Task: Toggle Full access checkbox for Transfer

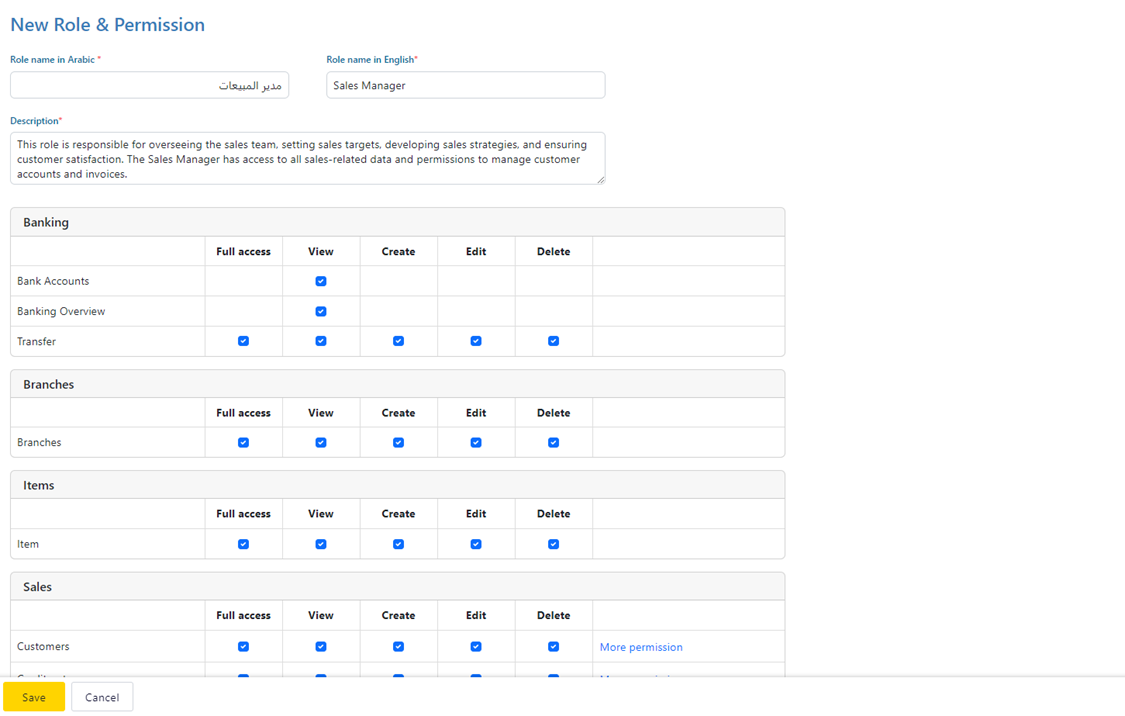Action: coord(243,341)
